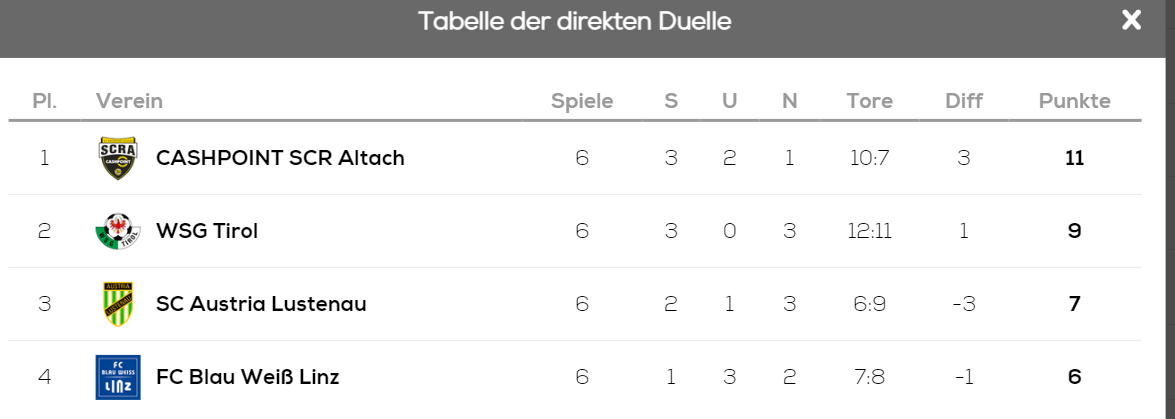The width and height of the screenshot is (1175, 419).
Task: Click the CASHPOINT SCR Altach club logo
Action: (118, 158)
